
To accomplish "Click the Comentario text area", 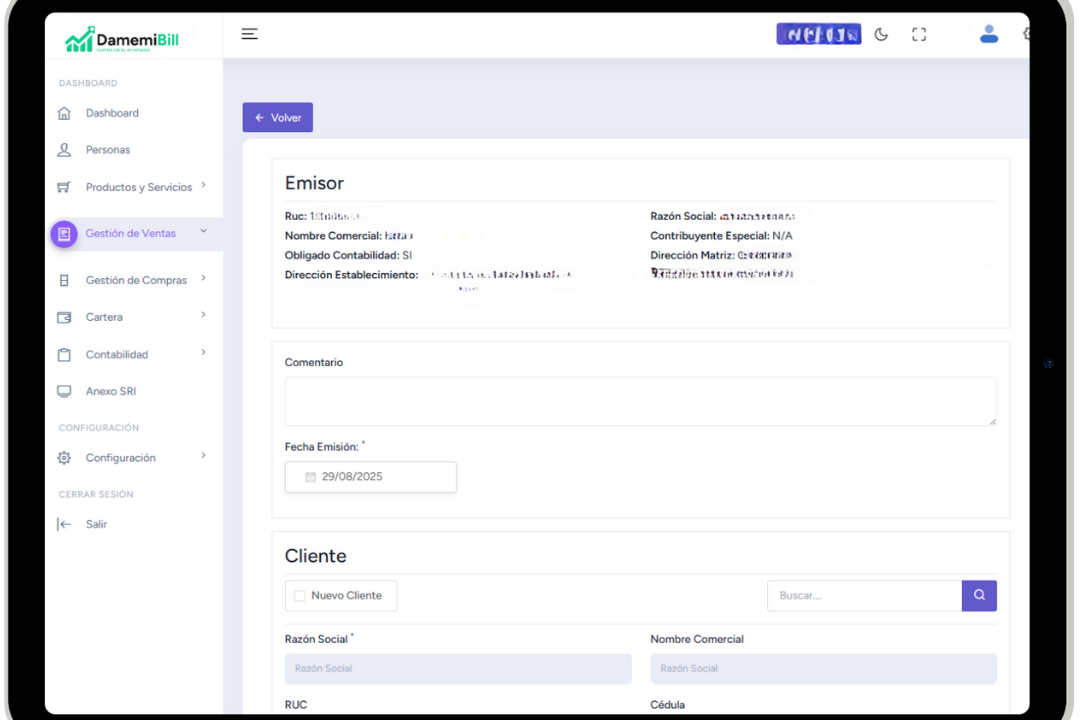I will click(640, 401).
